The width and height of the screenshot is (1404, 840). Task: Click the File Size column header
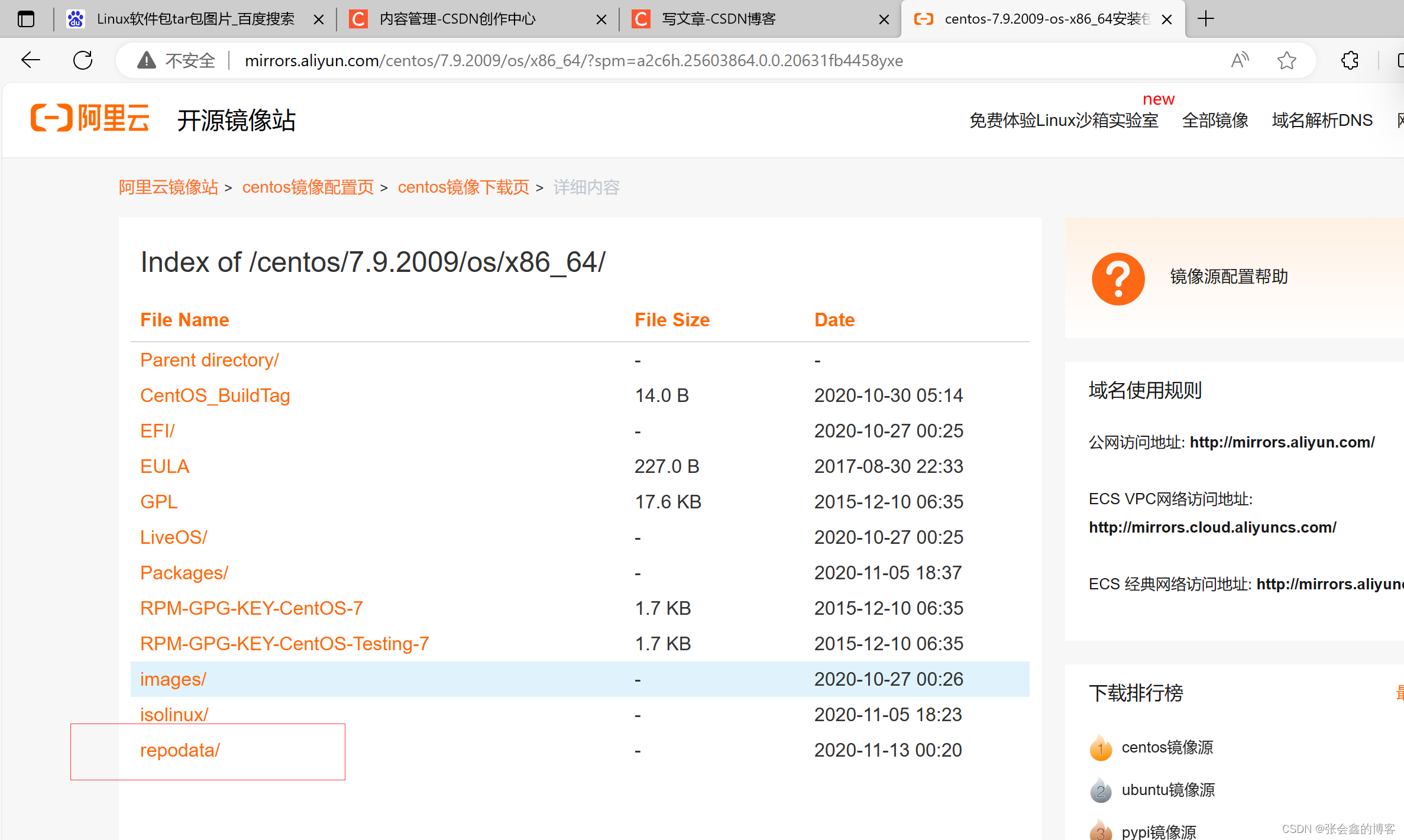[x=672, y=320]
